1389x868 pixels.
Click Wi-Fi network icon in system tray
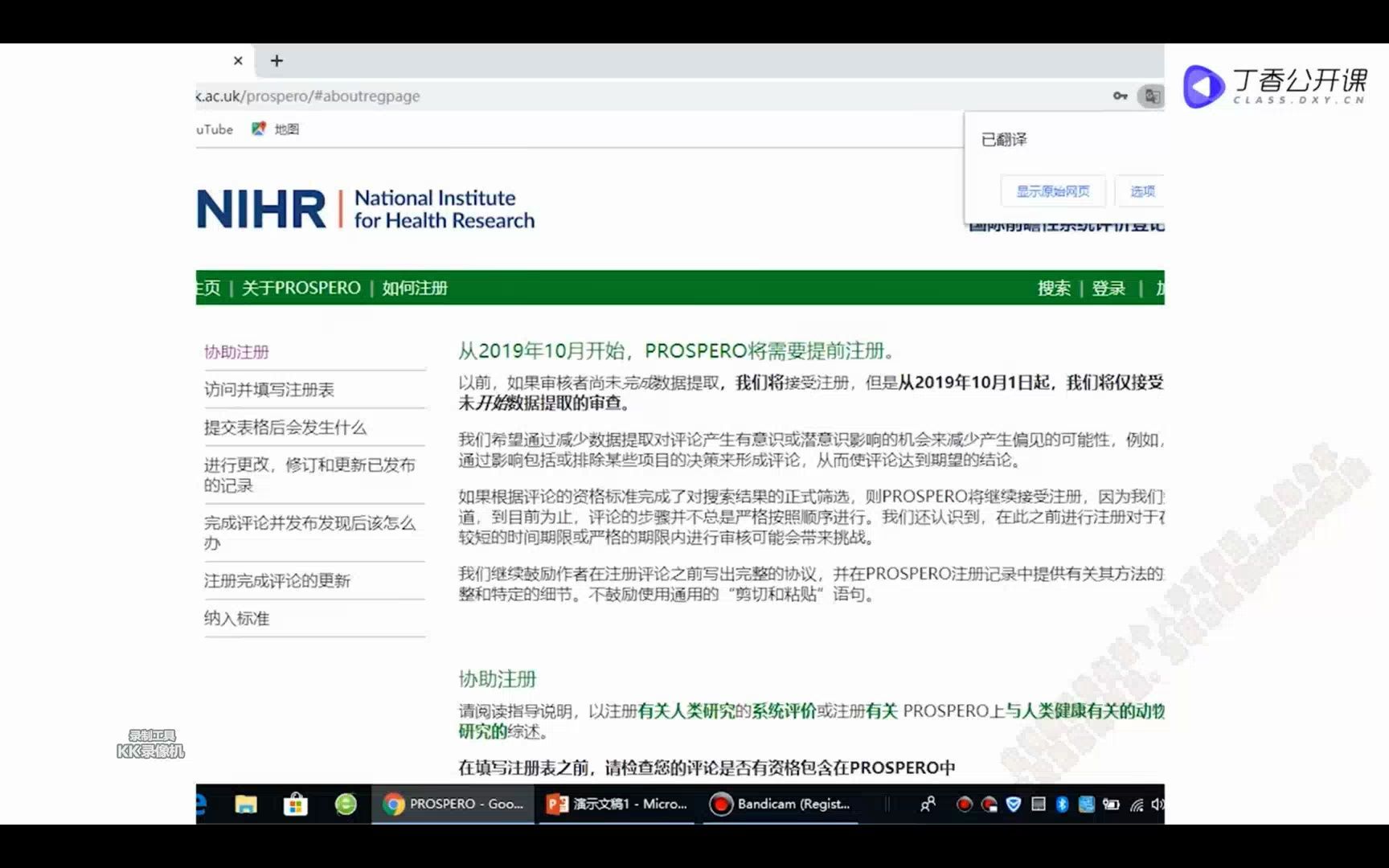[x=1137, y=805]
